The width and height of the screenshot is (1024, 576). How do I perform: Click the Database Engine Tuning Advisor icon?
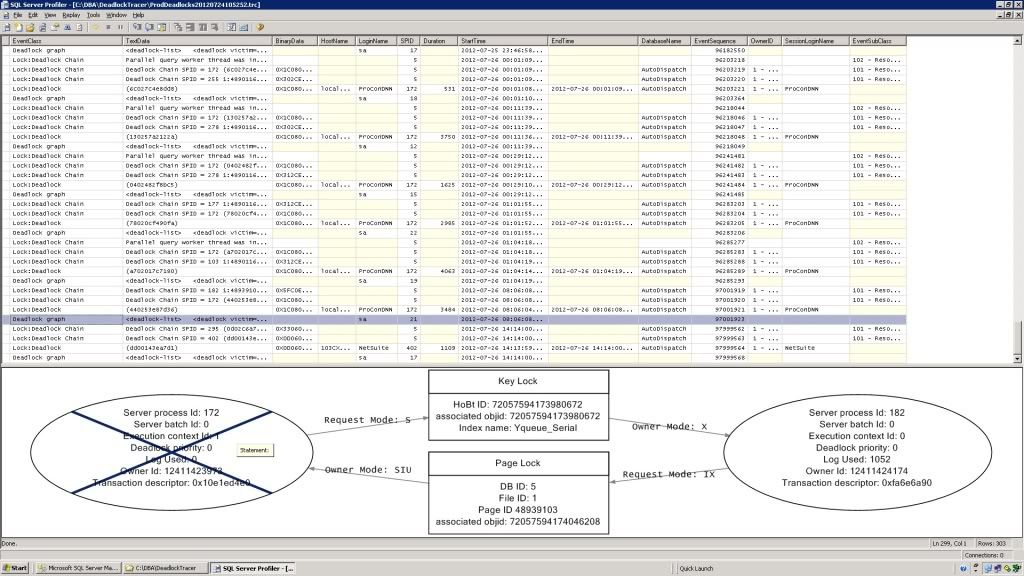(x=232, y=27)
